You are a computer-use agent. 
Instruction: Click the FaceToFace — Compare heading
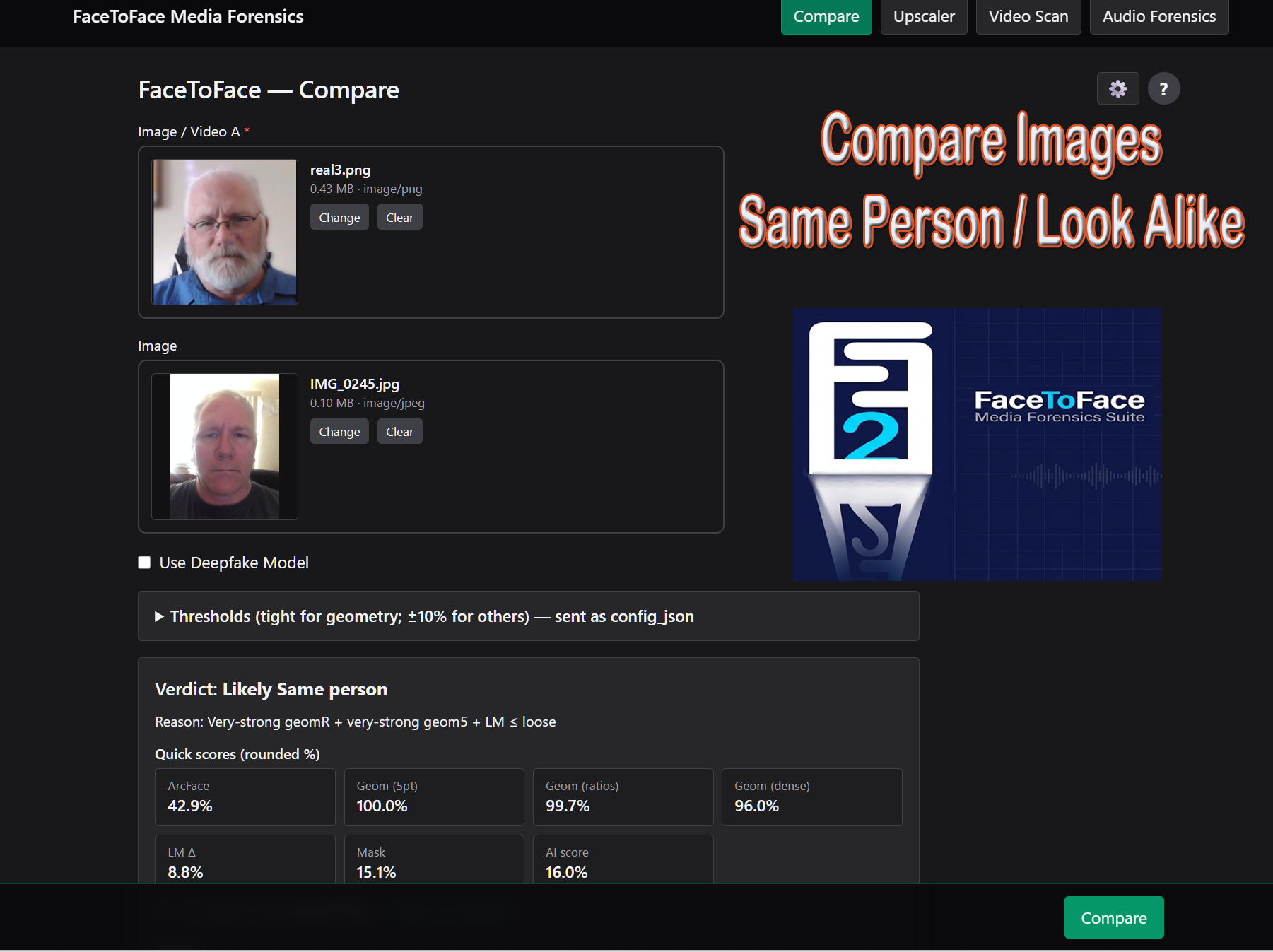pyautogui.click(x=269, y=90)
